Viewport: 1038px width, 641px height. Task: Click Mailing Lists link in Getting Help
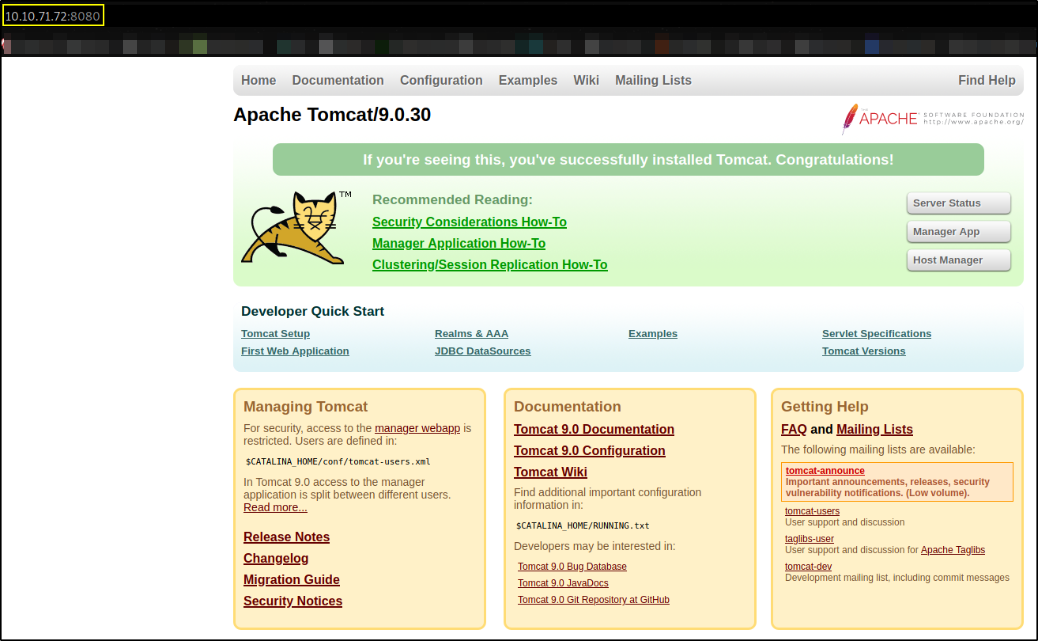coord(874,429)
